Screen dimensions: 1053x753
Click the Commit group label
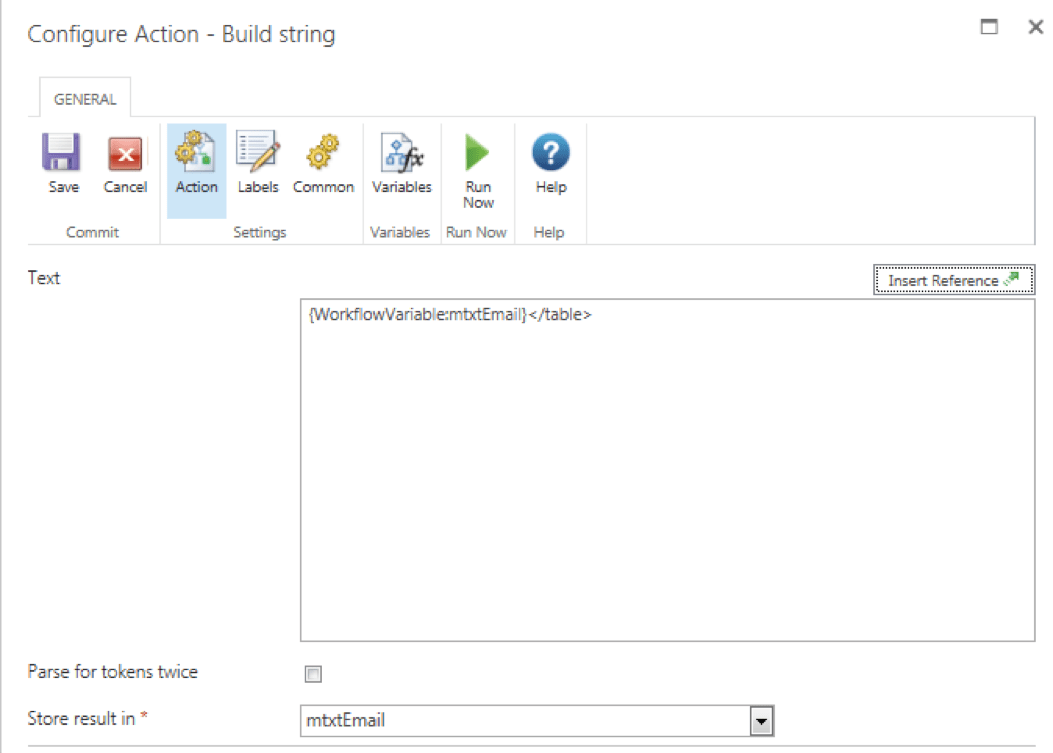(x=92, y=232)
